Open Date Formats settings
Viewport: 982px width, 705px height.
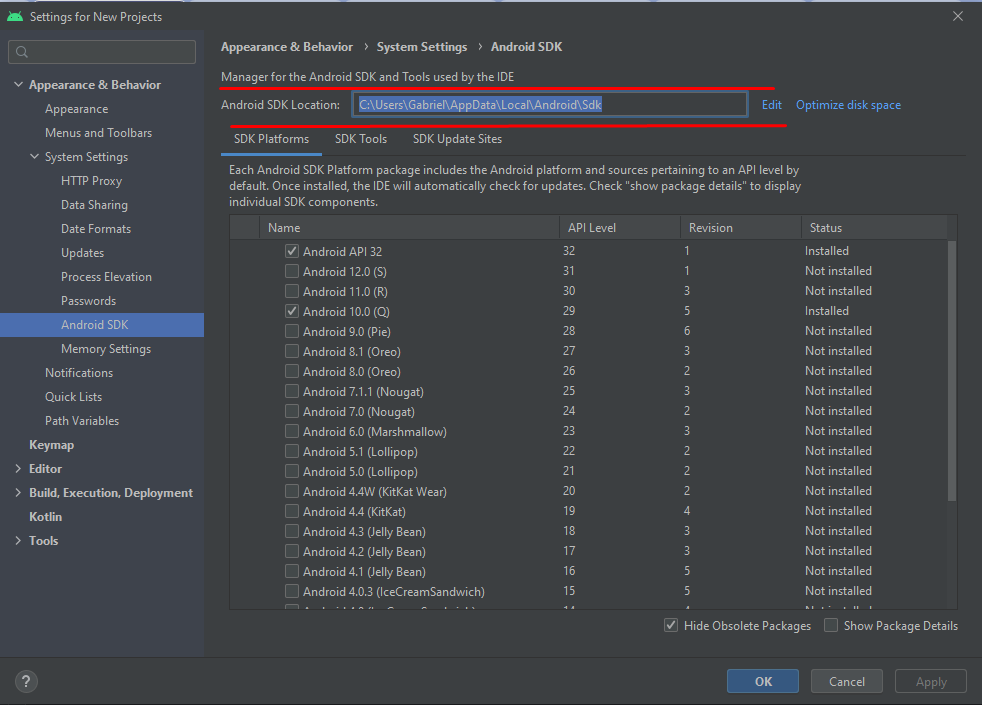click(x=96, y=229)
